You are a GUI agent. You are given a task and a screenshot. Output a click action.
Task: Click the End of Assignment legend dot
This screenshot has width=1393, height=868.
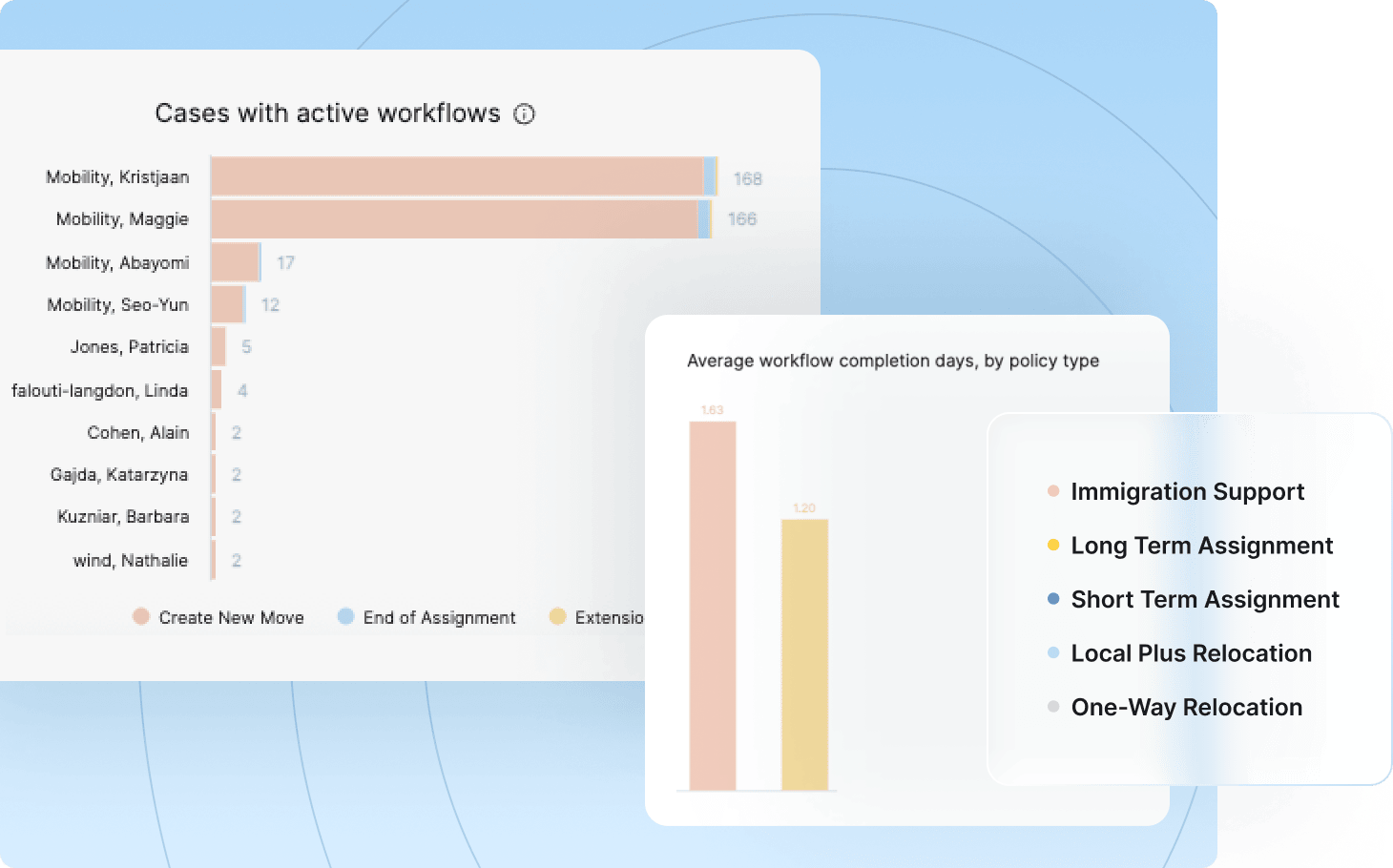pos(345,617)
